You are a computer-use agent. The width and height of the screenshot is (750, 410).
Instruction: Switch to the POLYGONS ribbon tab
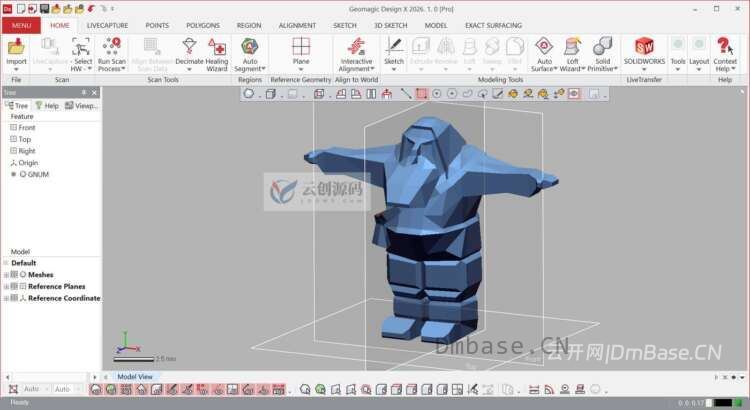pos(203,25)
